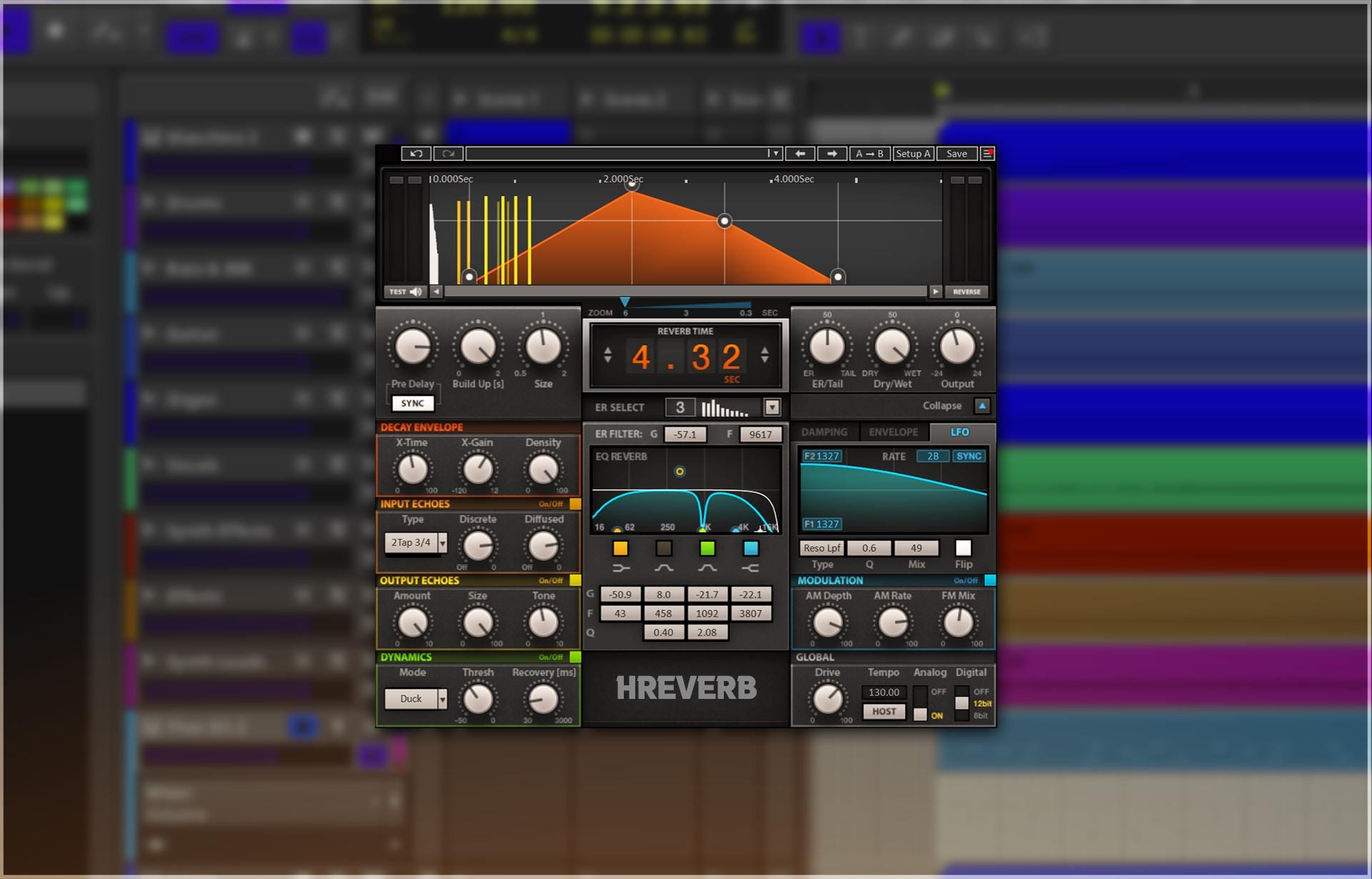
Task: Click the ER Filter G value -57.1
Action: pyautogui.click(x=685, y=434)
